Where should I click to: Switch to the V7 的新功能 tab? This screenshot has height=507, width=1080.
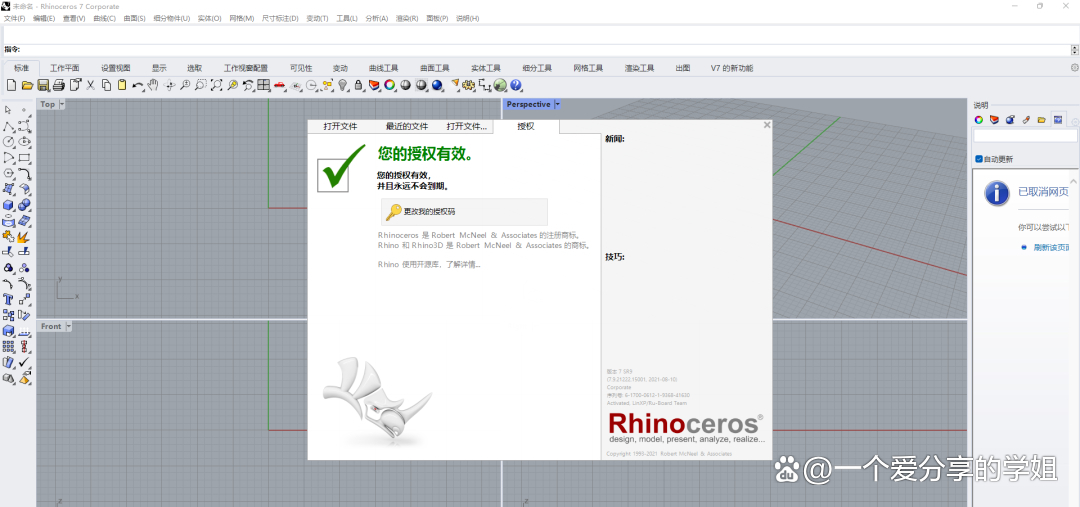(731, 68)
